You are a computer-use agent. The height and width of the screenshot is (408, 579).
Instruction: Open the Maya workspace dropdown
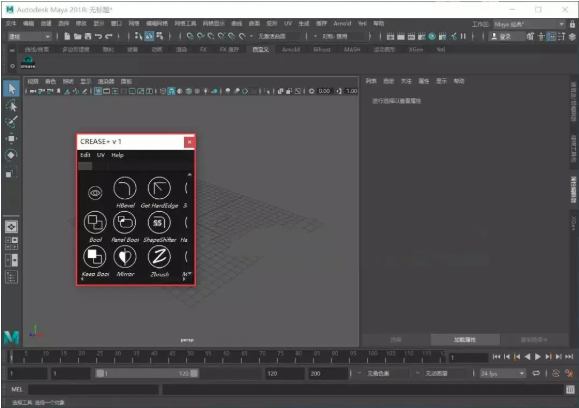click(x=529, y=24)
